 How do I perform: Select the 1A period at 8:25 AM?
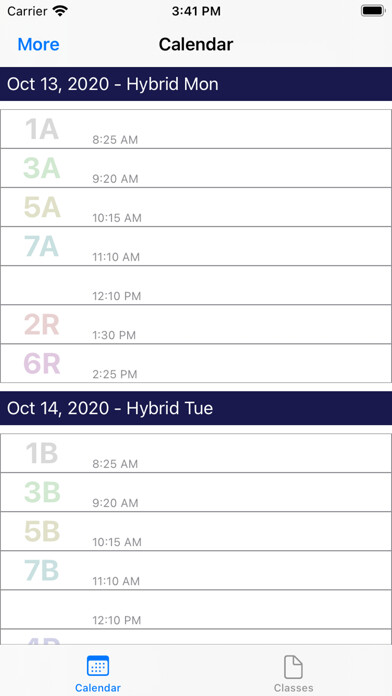[x=196, y=129]
